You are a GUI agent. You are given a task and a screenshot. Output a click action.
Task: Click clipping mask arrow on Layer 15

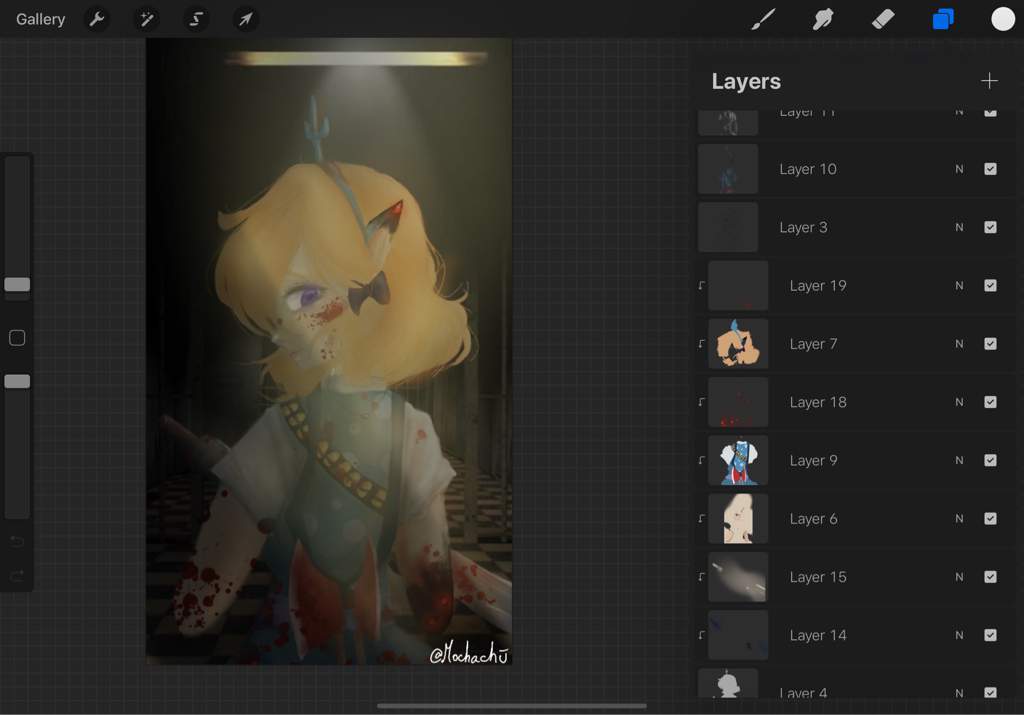pyautogui.click(x=701, y=577)
